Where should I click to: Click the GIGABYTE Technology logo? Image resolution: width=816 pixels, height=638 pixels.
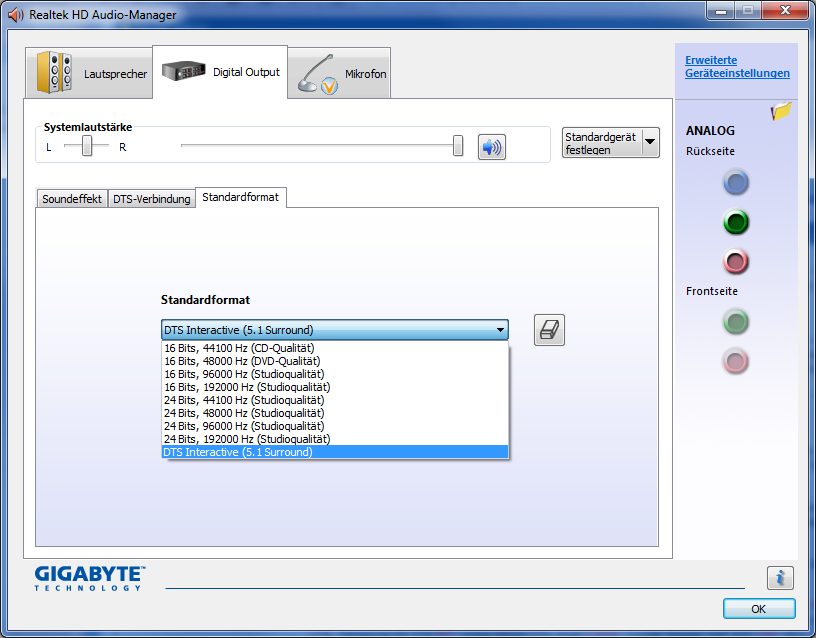[x=90, y=578]
